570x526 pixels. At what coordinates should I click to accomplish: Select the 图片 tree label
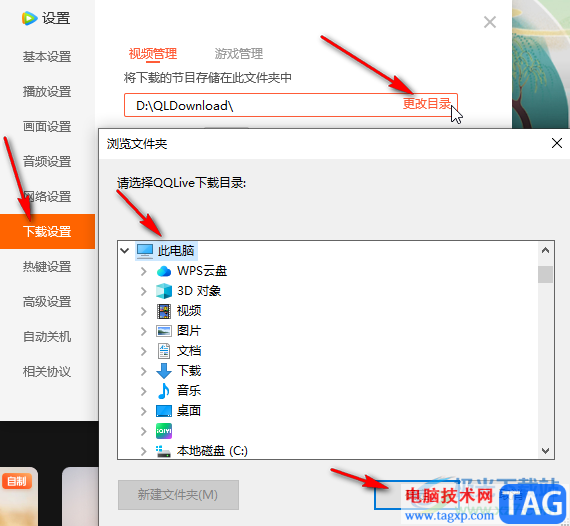[189, 331]
